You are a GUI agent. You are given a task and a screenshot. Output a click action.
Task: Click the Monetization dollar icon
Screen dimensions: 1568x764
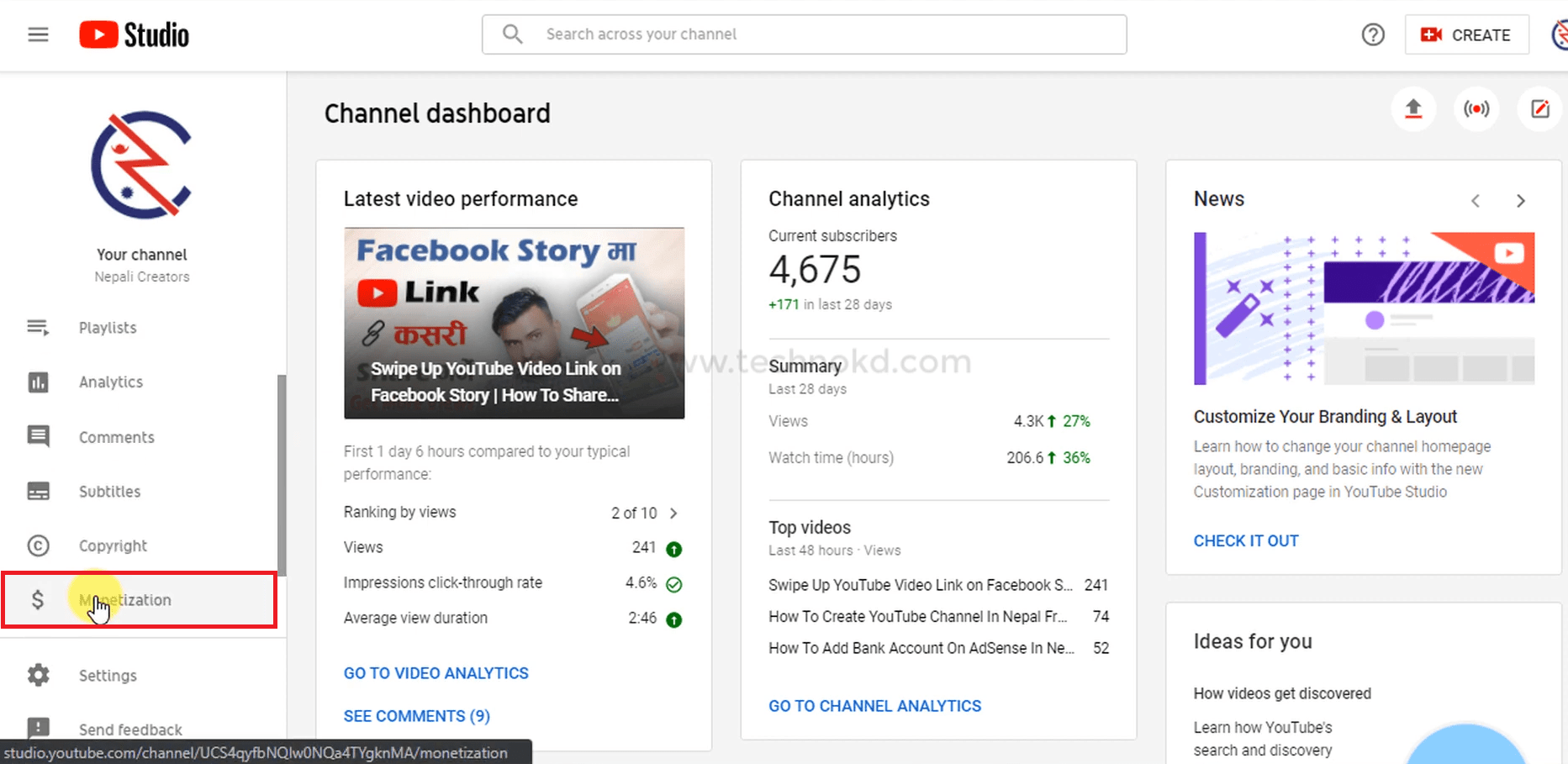pyautogui.click(x=37, y=599)
